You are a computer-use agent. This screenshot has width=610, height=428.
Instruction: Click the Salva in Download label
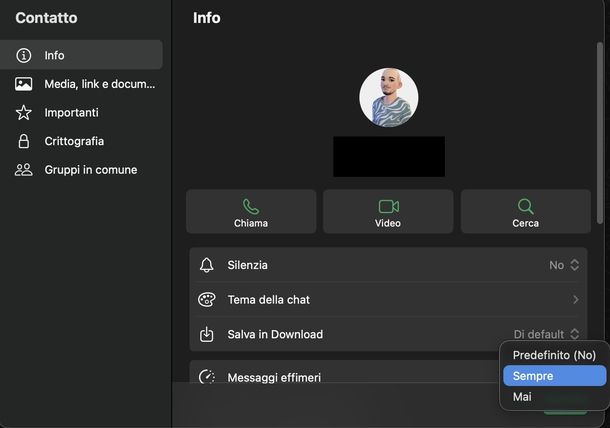pos(275,334)
